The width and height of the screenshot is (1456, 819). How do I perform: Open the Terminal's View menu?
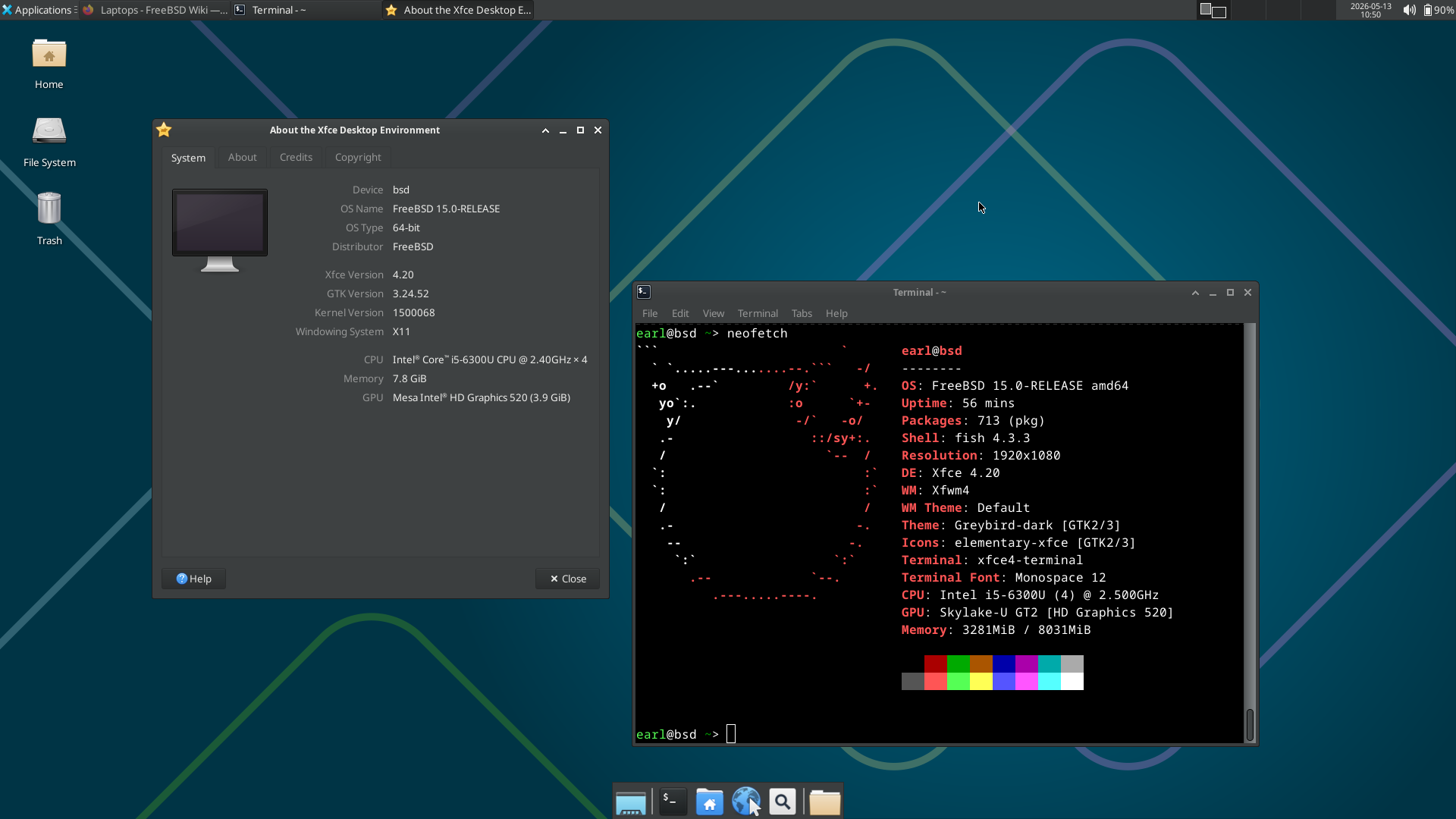coord(714,313)
